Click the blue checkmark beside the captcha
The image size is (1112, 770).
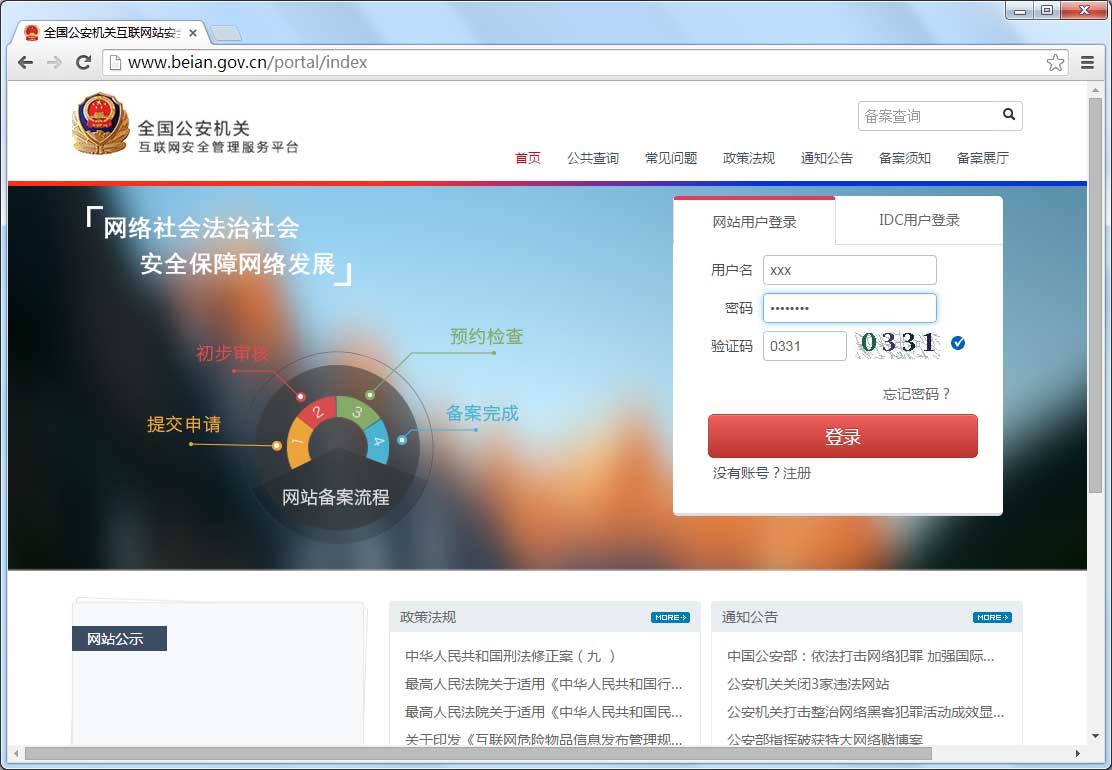point(957,343)
